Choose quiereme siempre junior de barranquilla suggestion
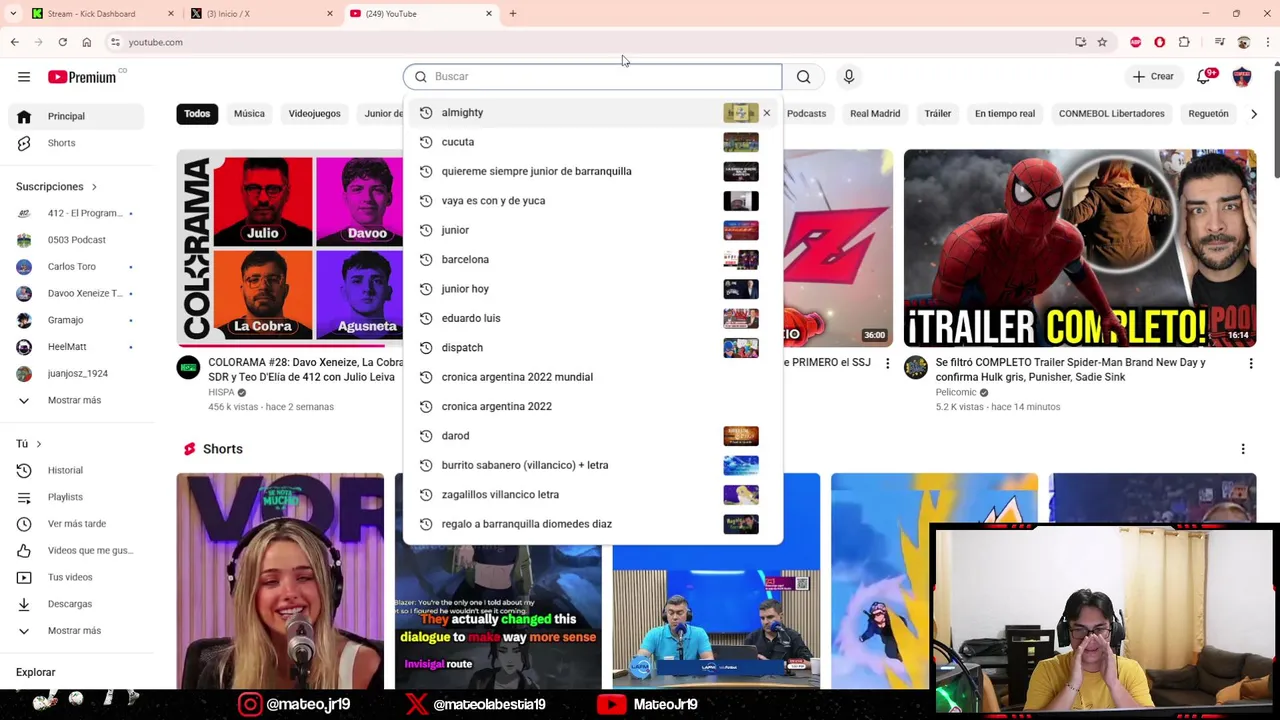Viewport: 1280px width, 720px height. pos(591,171)
